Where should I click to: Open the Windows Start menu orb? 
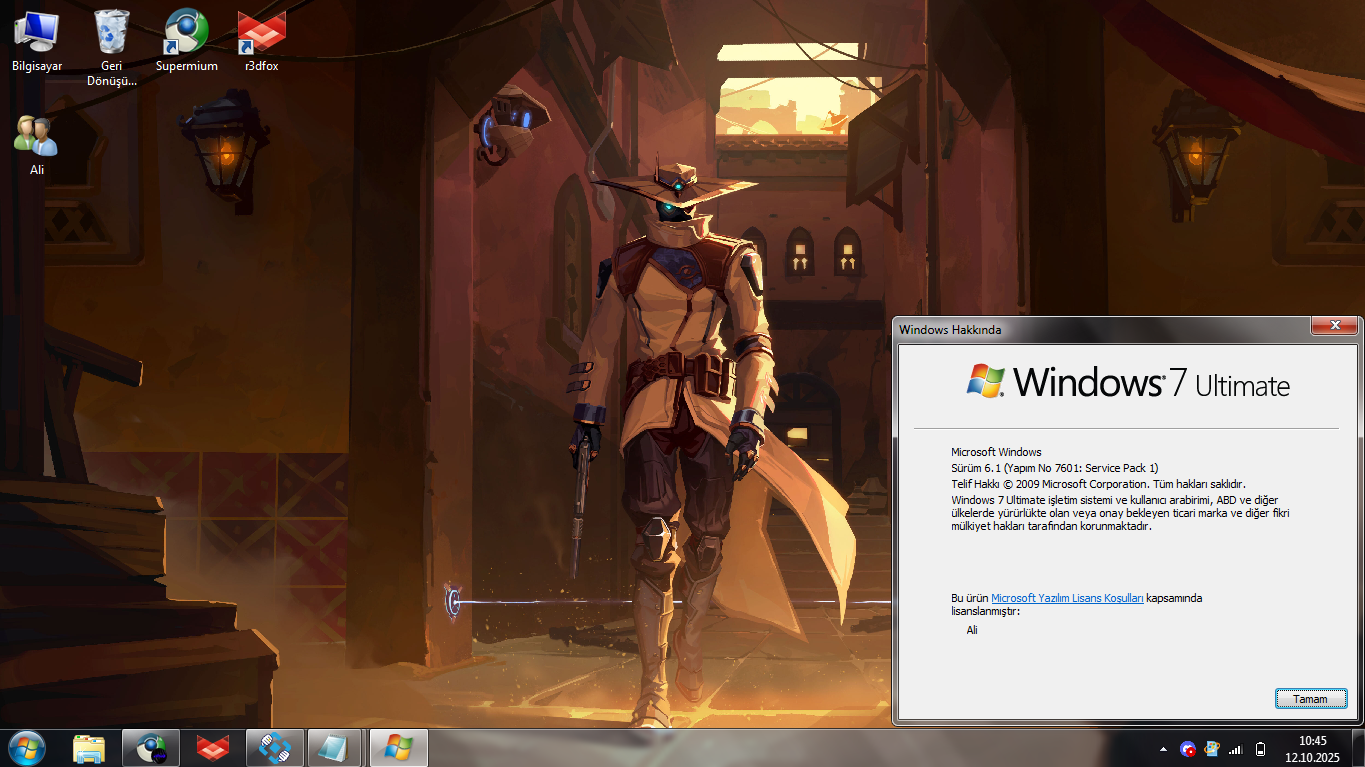pos(26,748)
